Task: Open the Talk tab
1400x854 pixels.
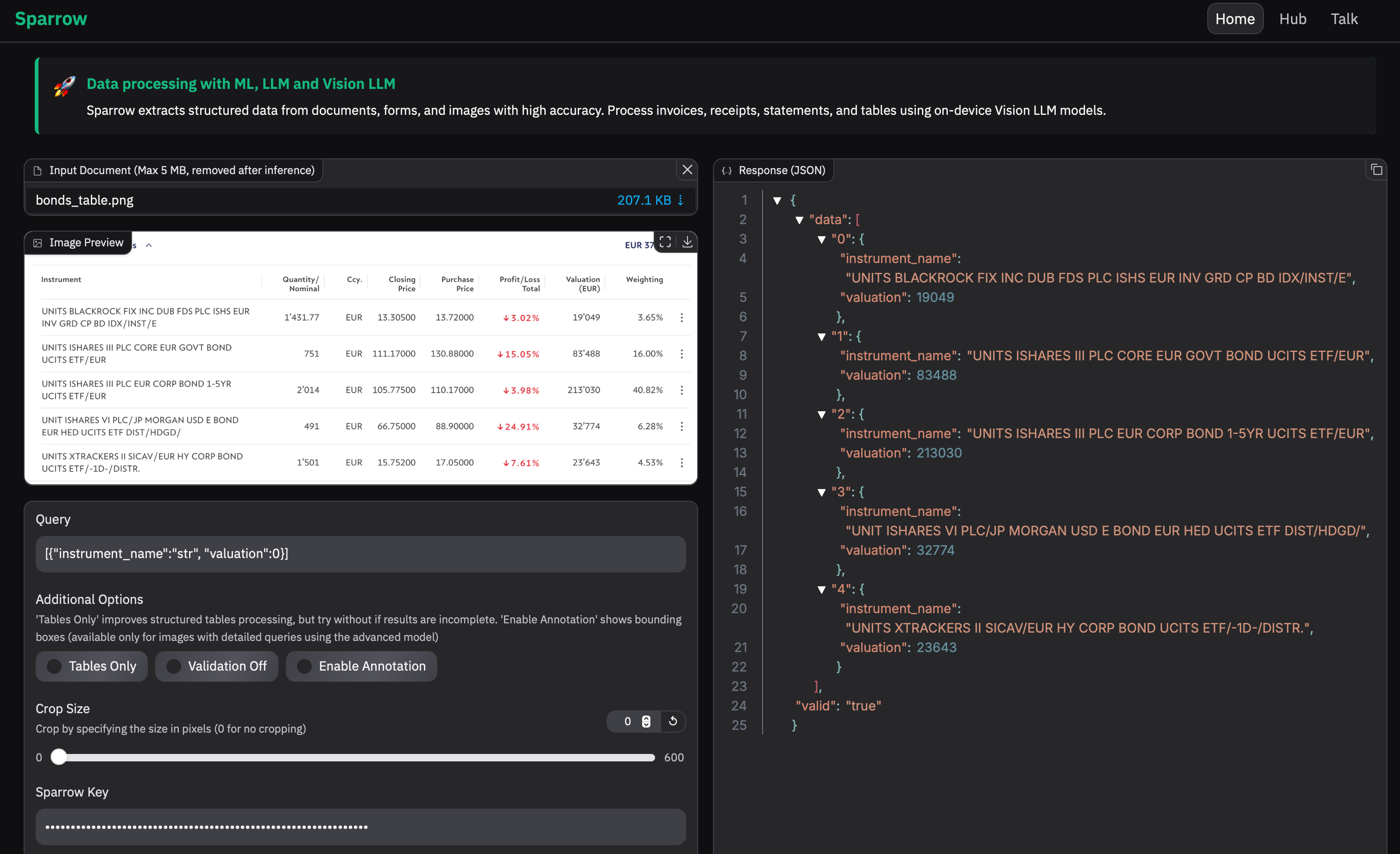Action: (1344, 19)
